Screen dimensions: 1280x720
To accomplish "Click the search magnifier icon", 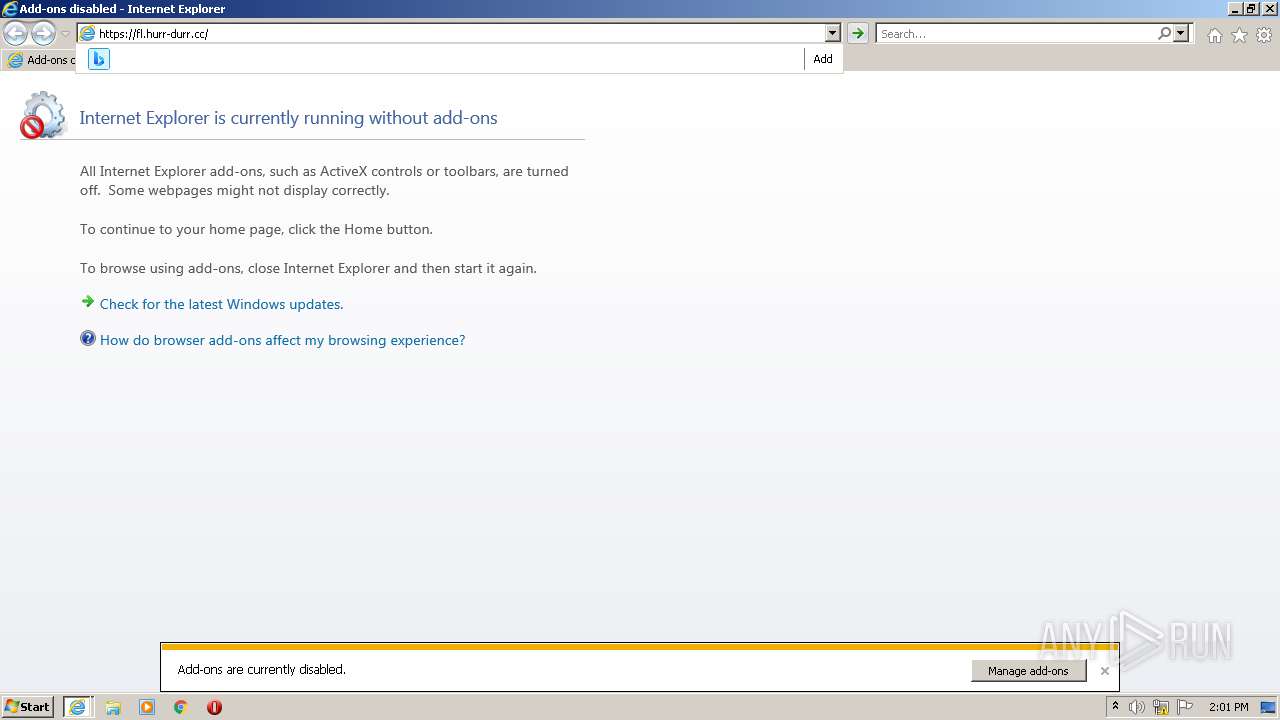I will 1164,33.
